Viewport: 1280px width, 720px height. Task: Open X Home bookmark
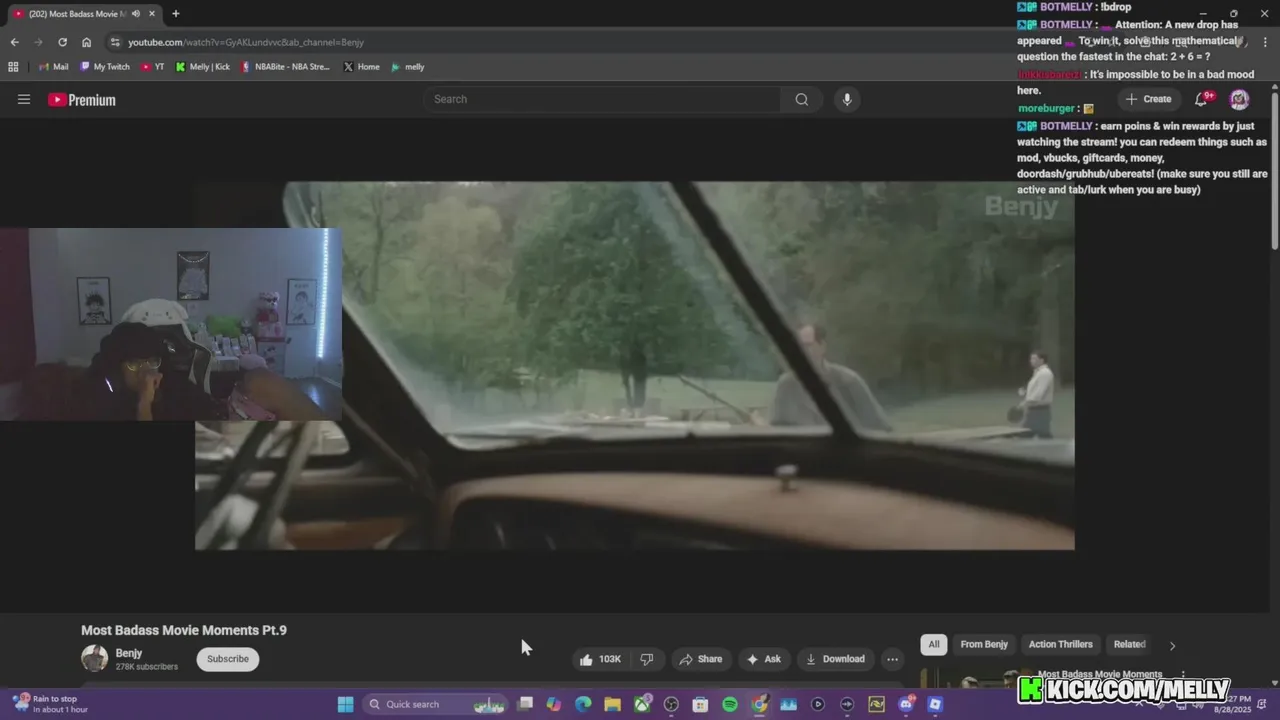pos(361,67)
